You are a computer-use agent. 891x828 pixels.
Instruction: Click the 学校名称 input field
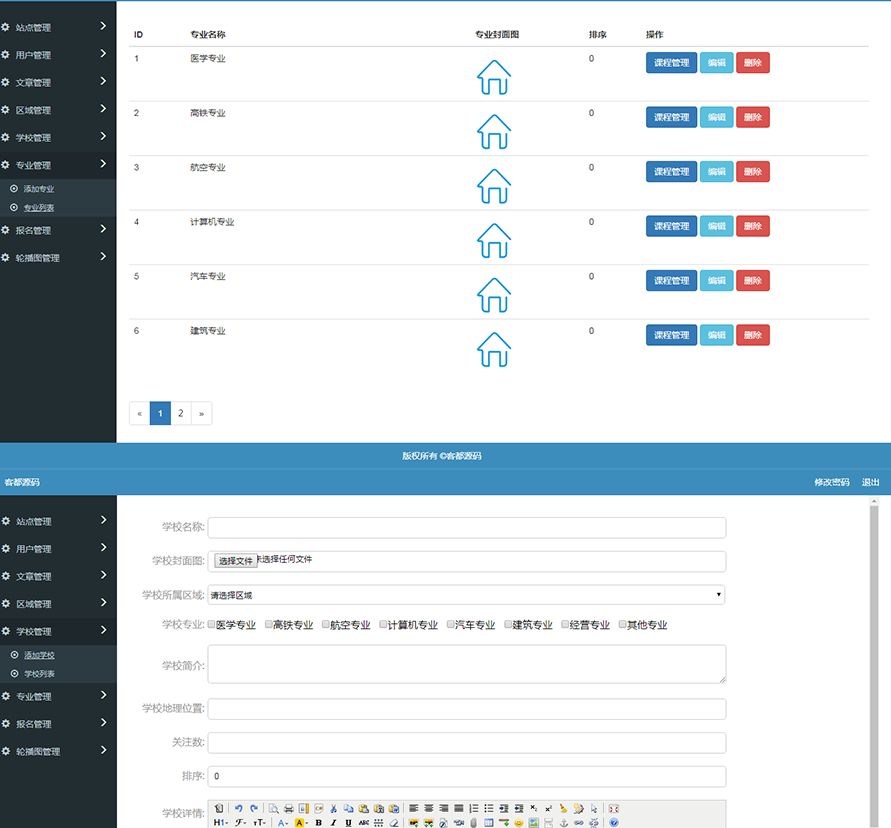pyautogui.click(x=466, y=527)
